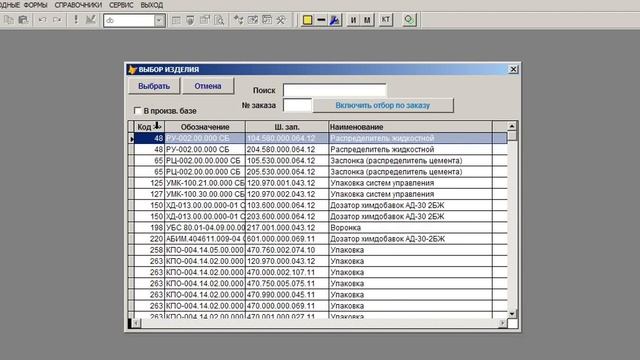This screenshot has width=640, height=360.
Task: Click the table window icon after the combo box
Action: tap(176, 20)
